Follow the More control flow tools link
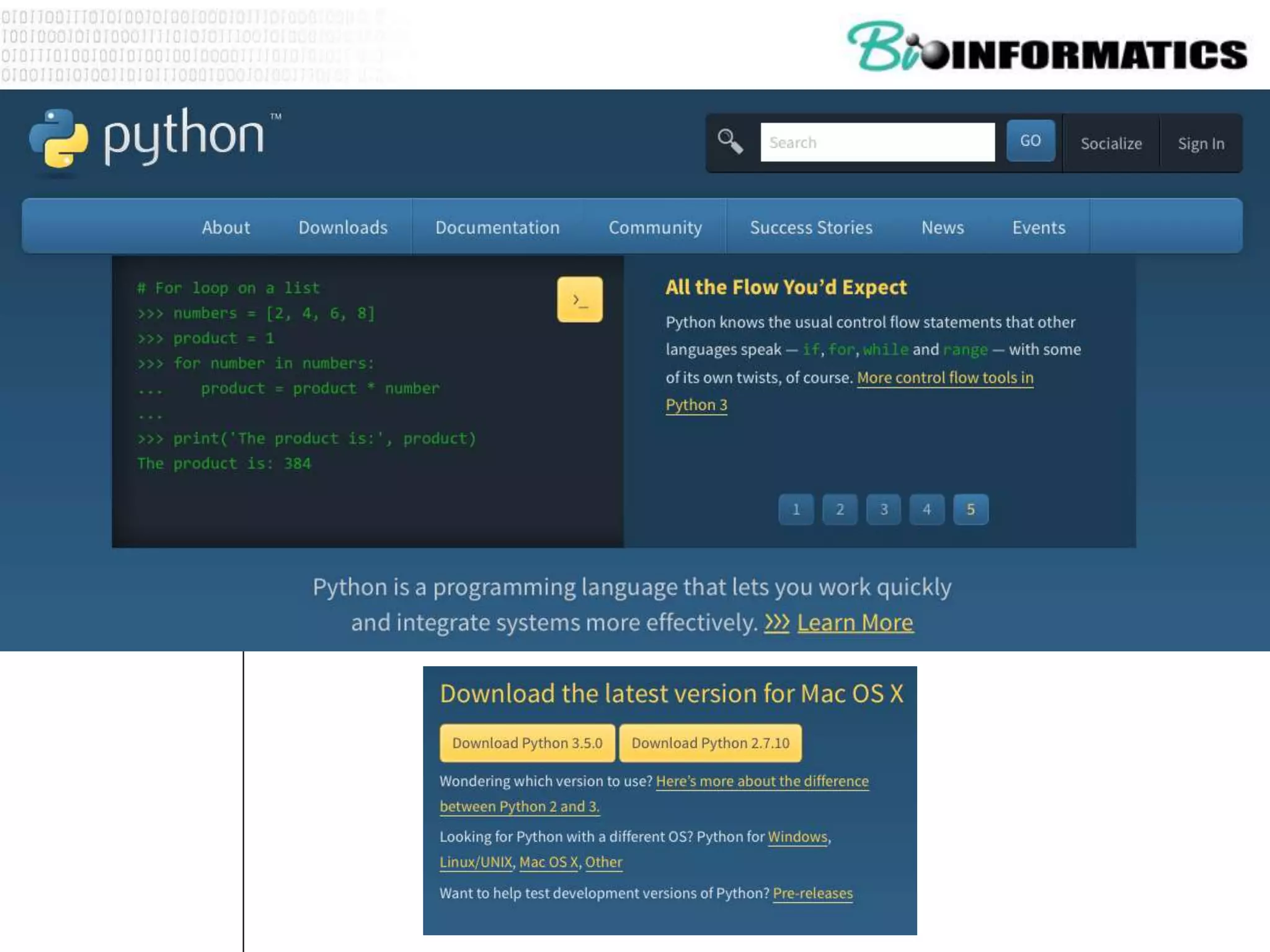 click(x=945, y=377)
